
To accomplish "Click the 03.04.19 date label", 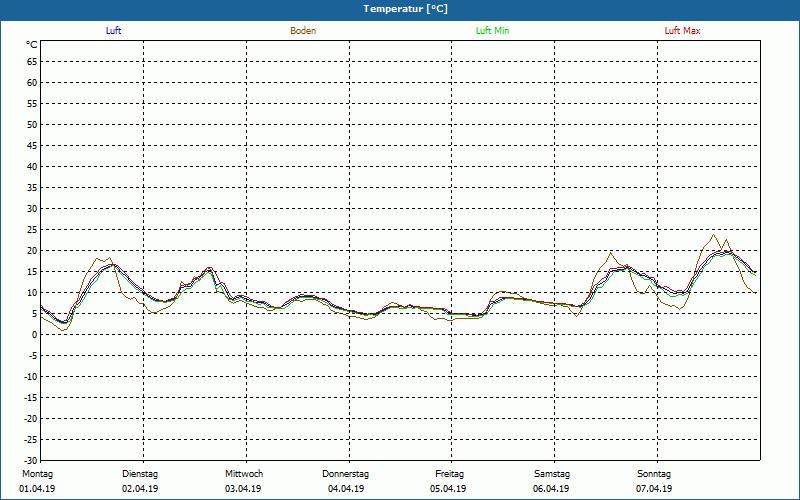I will (x=243, y=489).
